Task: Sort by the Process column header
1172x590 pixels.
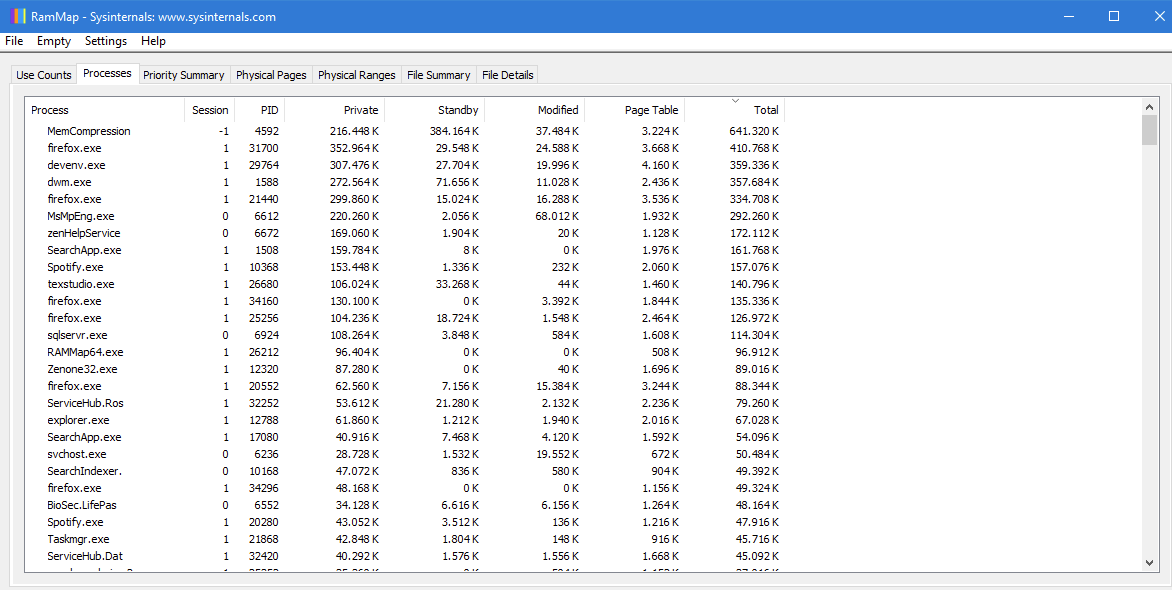Action: pos(105,110)
